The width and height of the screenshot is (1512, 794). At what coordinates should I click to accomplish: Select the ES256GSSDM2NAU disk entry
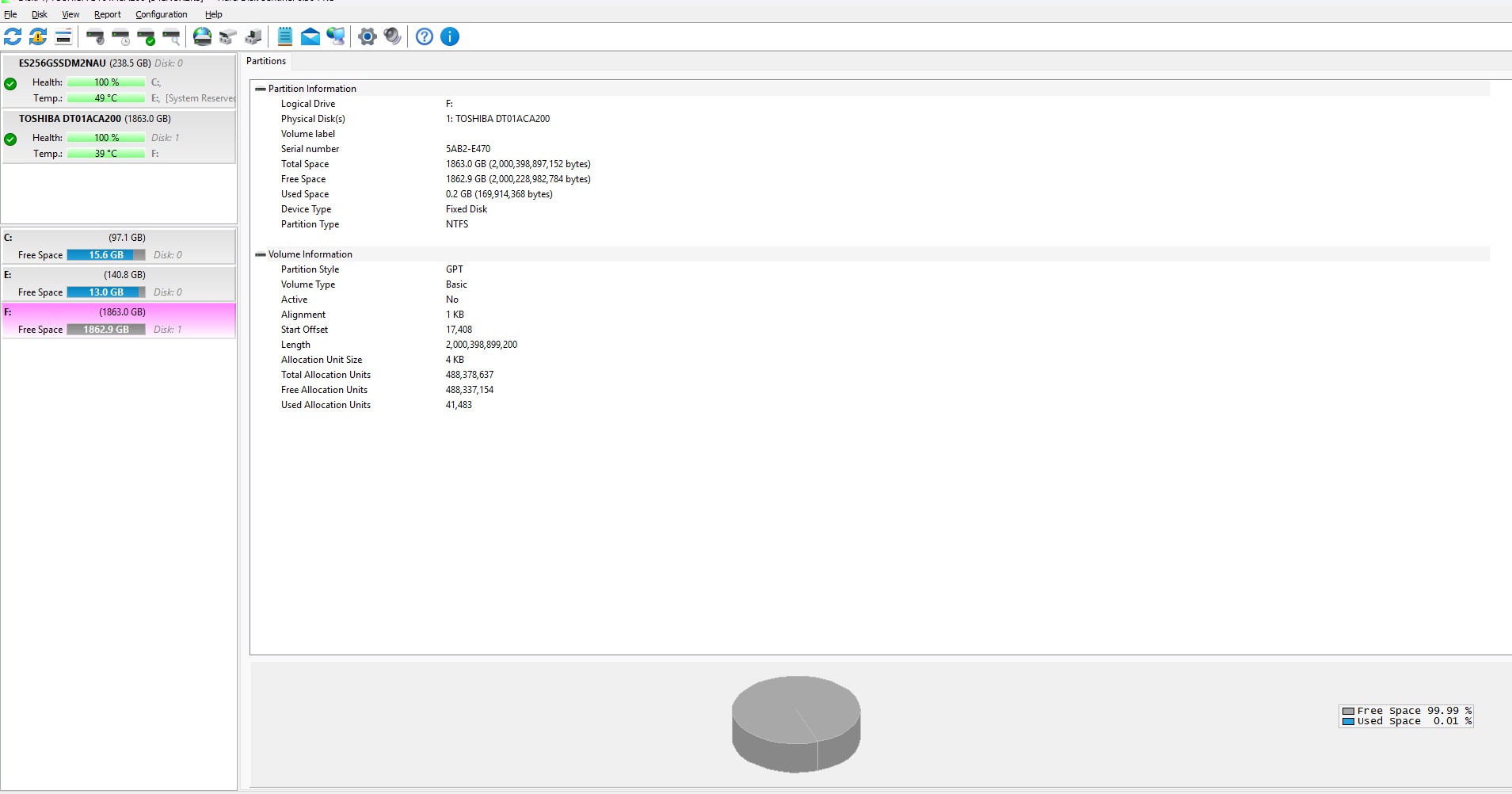click(x=63, y=63)
